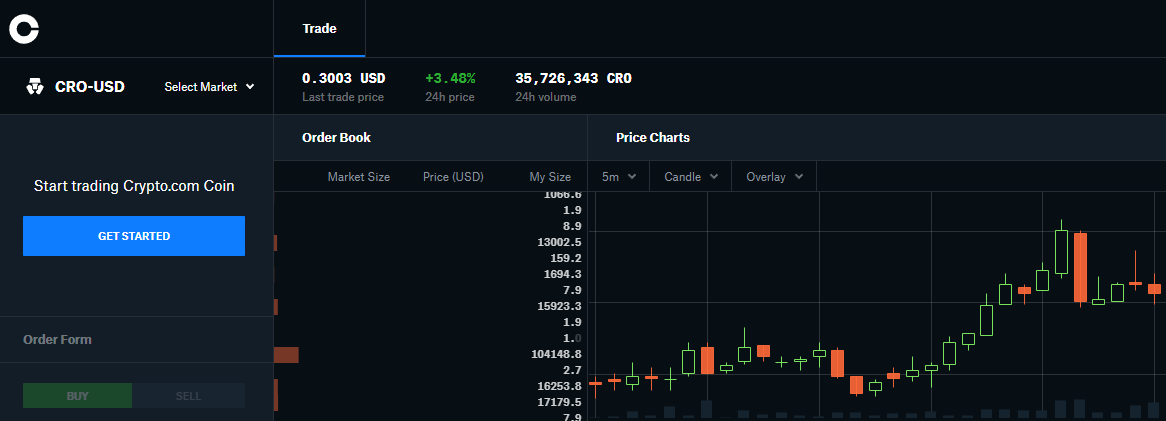Click the 24h volume label
Image resolution: width=1166 pixels, height=421 pixels.
(545, 97)
